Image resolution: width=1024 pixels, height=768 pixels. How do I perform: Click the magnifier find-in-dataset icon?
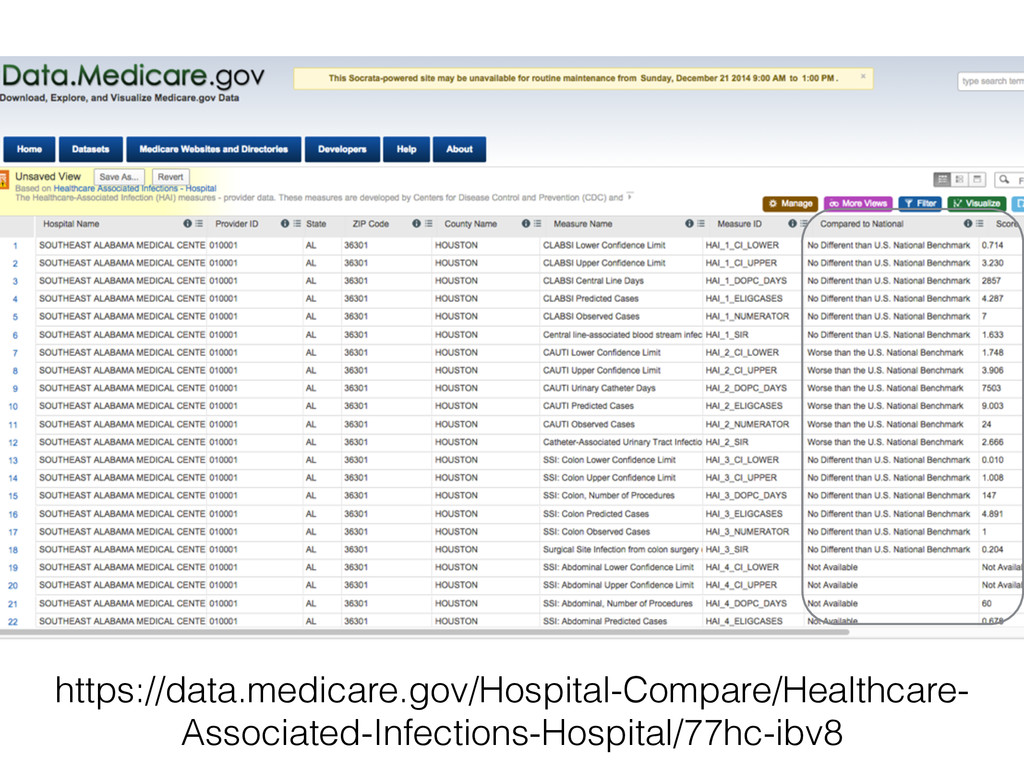point(1004,179)
